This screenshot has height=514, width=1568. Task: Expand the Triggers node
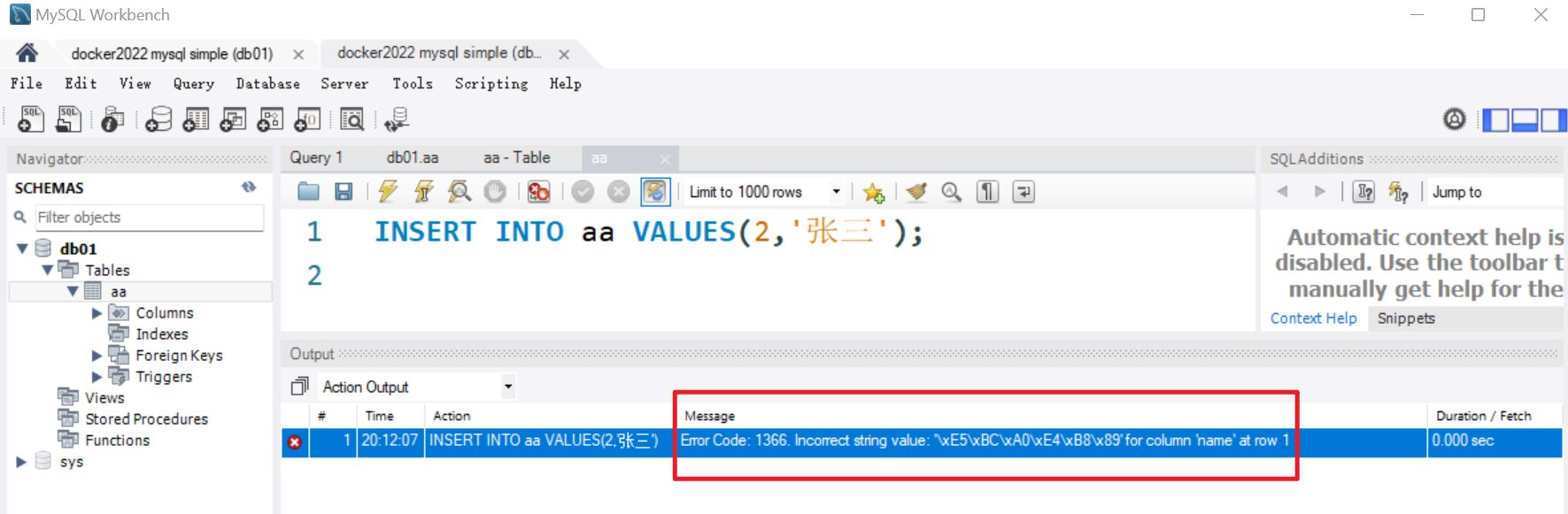click(x=97, y=377)
